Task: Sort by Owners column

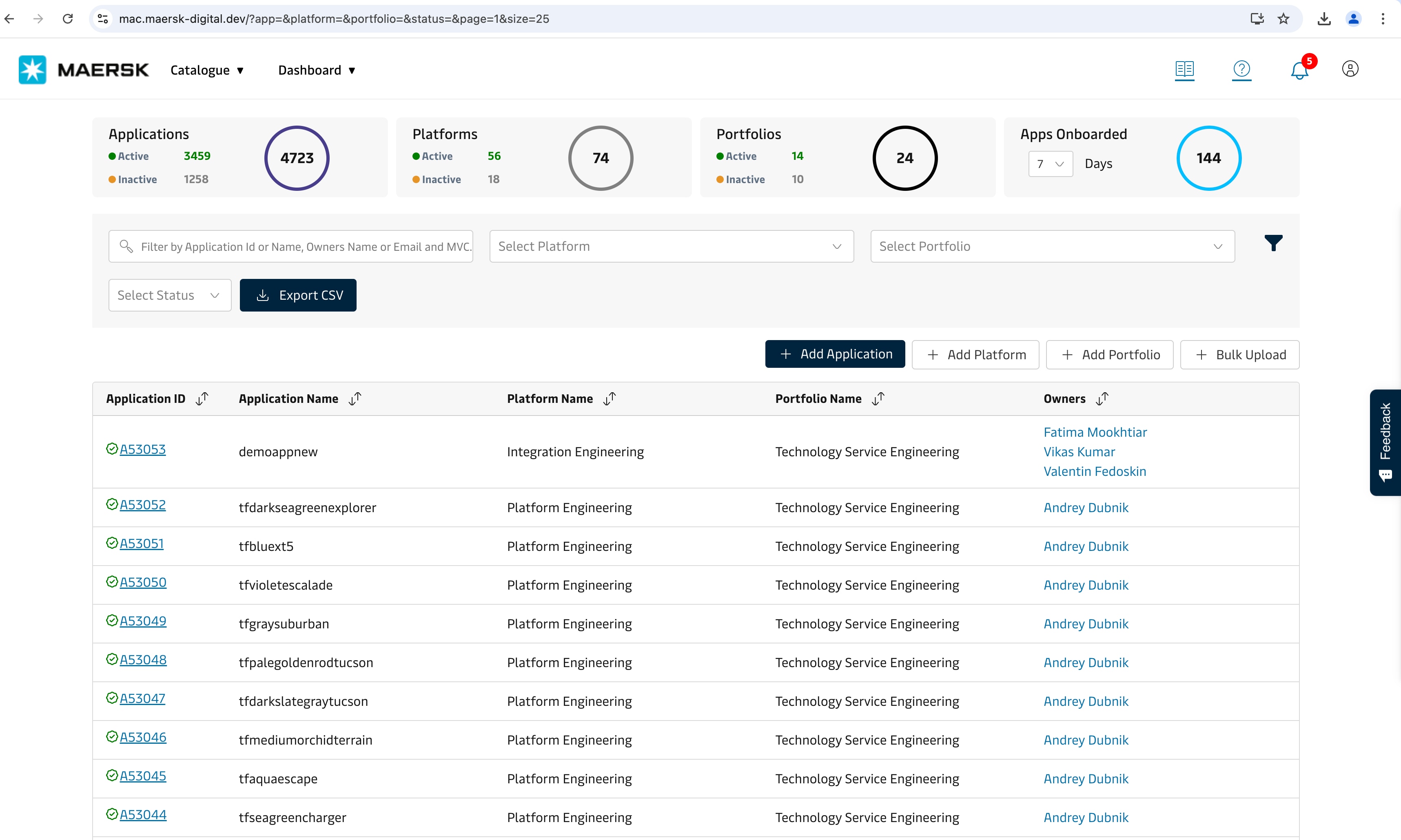Action: 1102,398
